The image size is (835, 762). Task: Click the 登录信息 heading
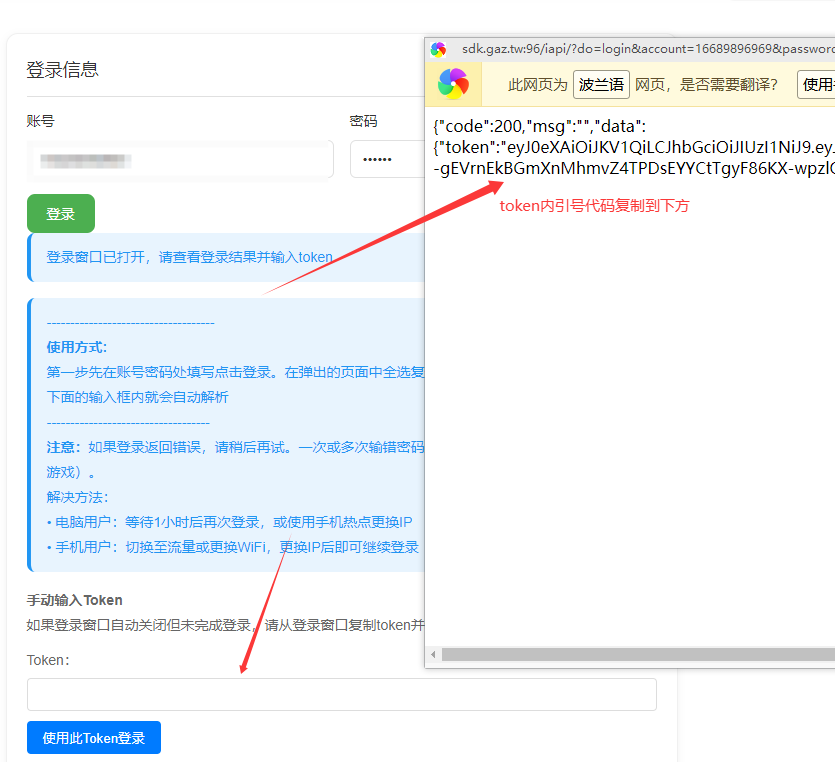click(62, 70)
